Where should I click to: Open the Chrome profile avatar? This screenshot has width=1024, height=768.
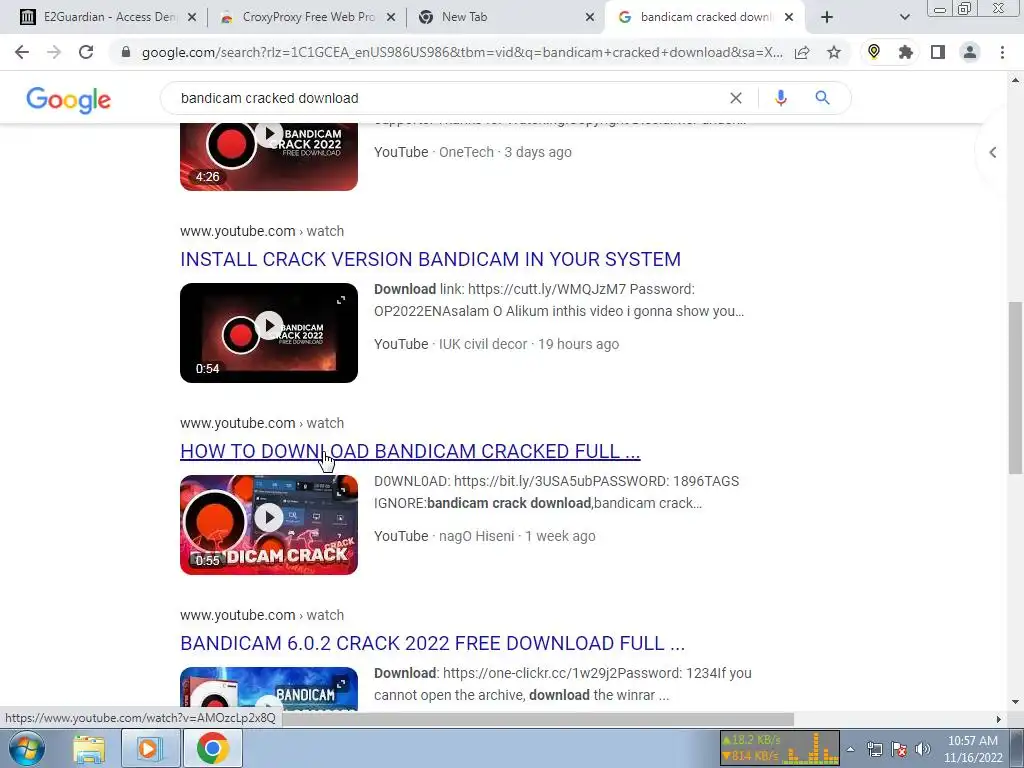(970, 52)
